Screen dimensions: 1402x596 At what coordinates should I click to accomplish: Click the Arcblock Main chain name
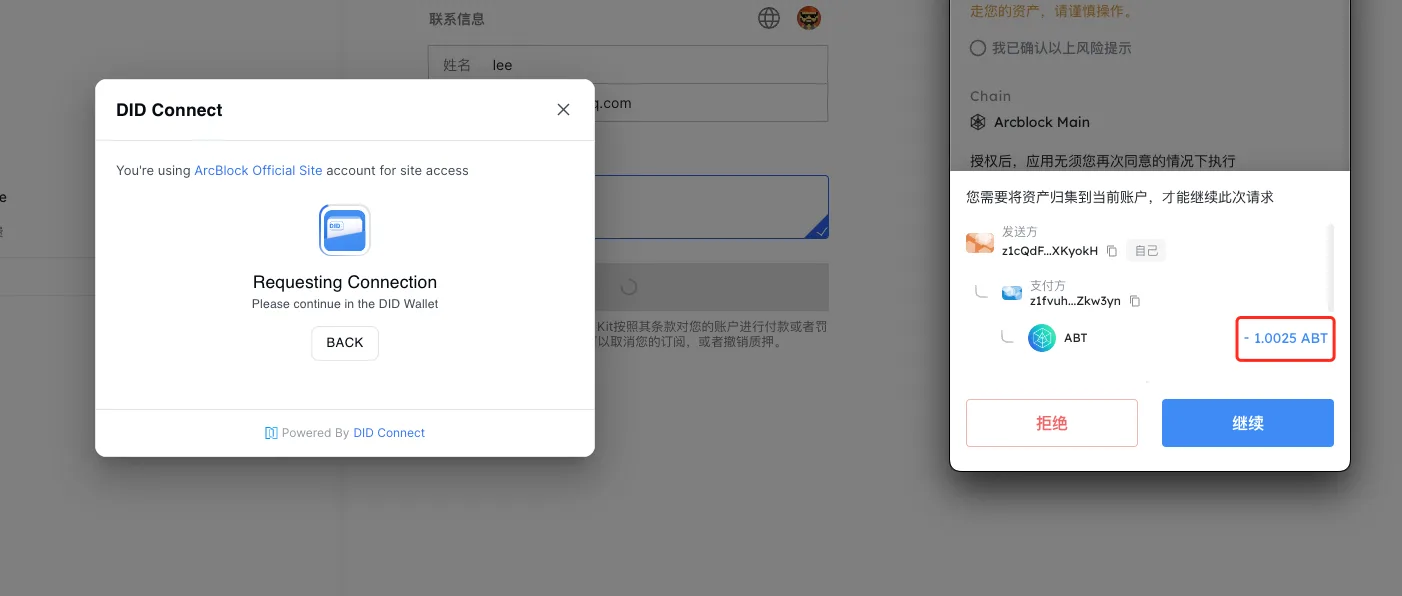point(1042,122)
